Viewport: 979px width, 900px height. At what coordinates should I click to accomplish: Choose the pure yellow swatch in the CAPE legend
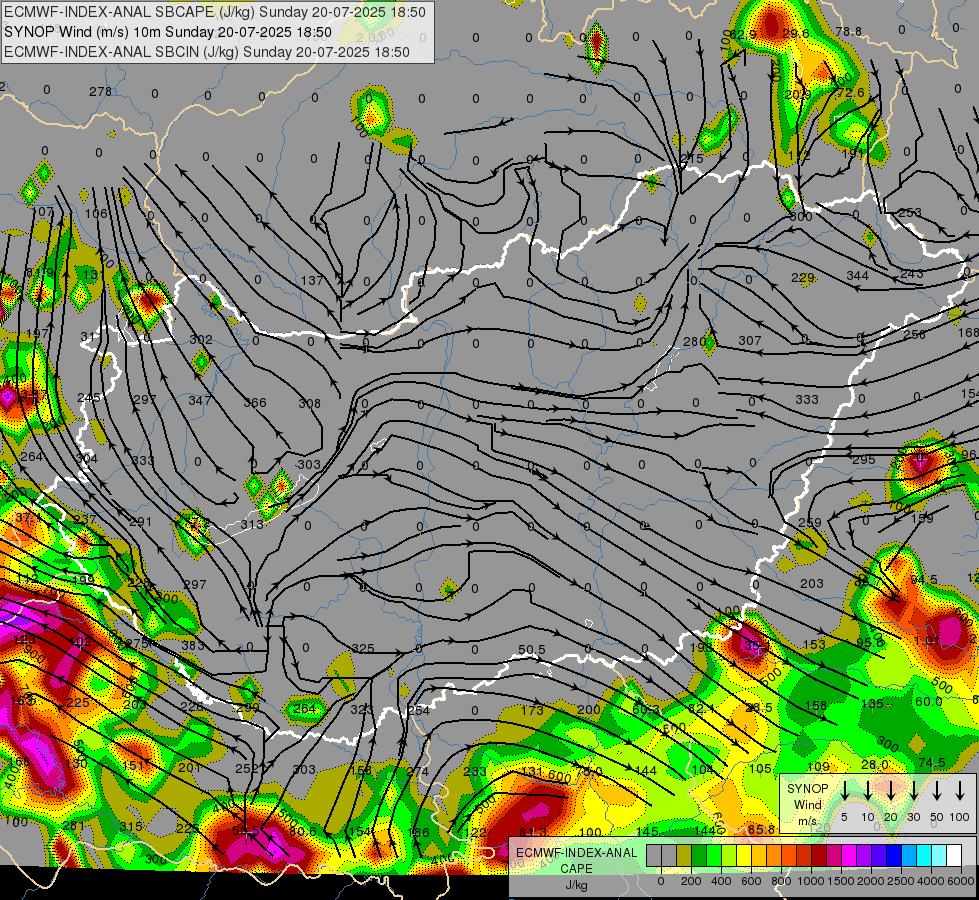pos(744,856)
